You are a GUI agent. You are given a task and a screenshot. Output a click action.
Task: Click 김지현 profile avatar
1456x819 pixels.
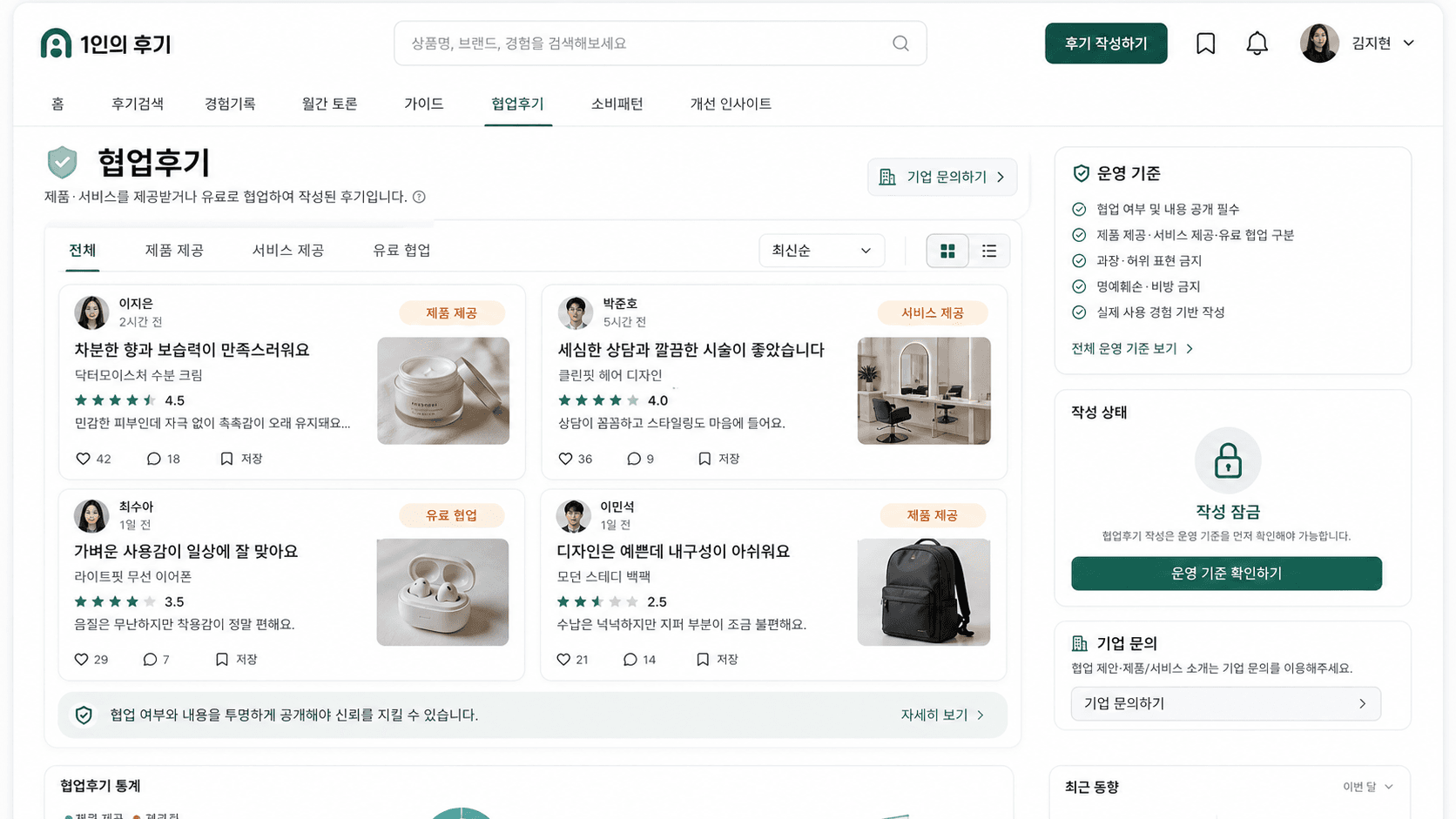pyautogui.click(x=1319, y=44)
